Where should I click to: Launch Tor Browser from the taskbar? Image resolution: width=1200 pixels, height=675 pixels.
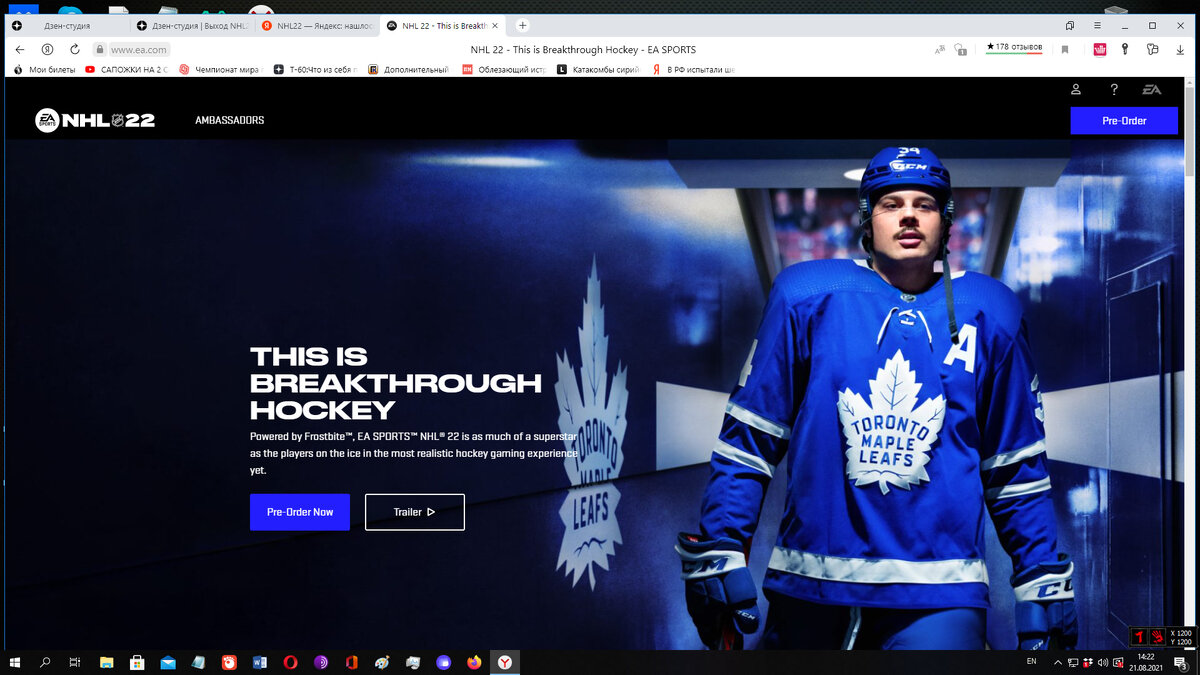(321, 662)
